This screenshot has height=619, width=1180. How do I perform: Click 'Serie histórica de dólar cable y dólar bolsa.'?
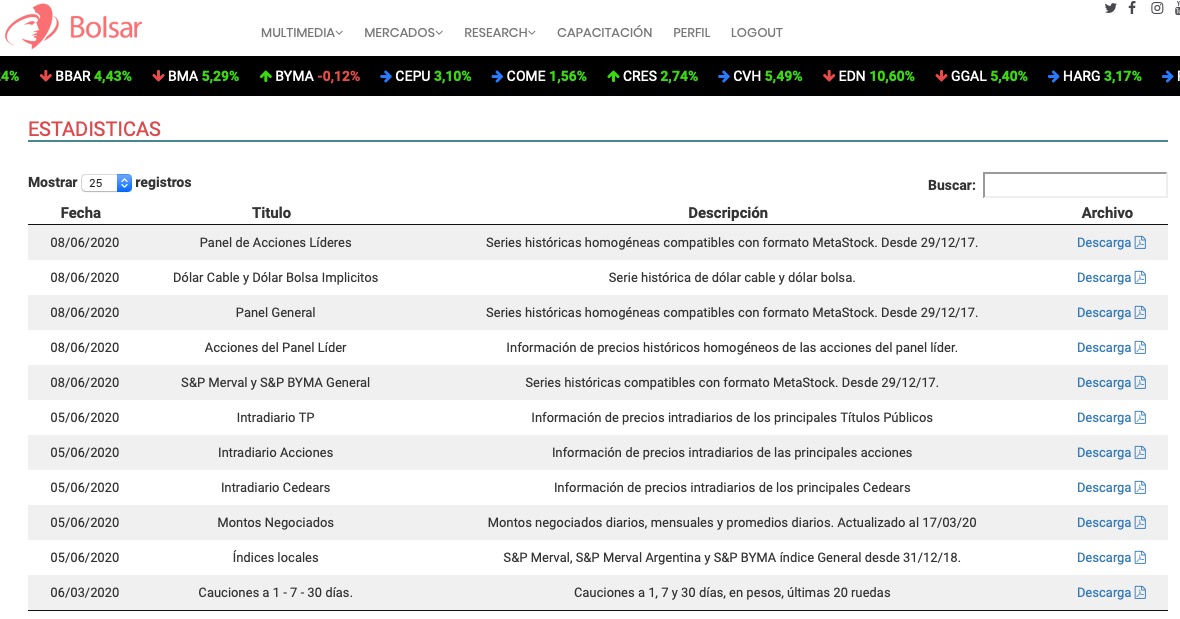click(731, 278)
